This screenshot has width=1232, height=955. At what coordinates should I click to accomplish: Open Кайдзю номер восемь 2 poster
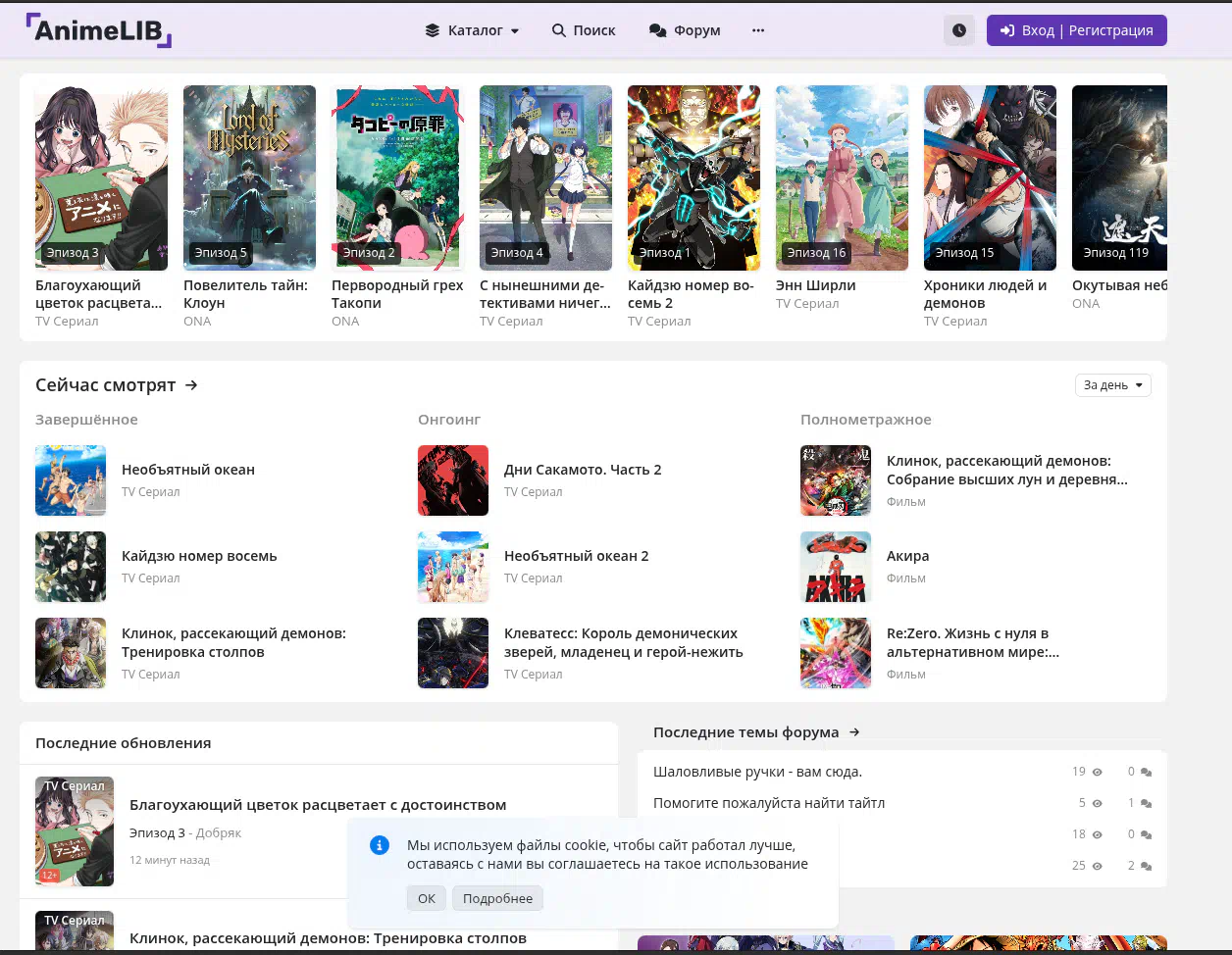(x=693, y=177)
